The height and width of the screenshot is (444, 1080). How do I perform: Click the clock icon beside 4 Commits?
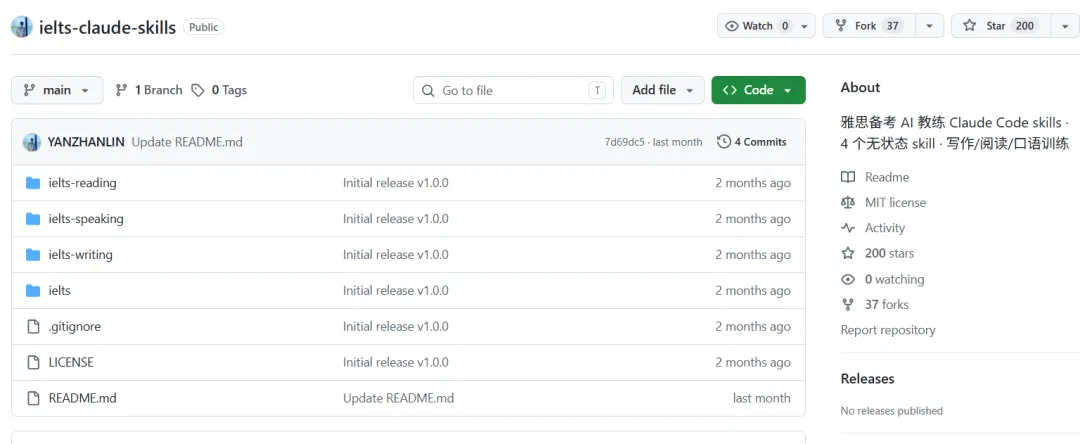coord(724,142)
